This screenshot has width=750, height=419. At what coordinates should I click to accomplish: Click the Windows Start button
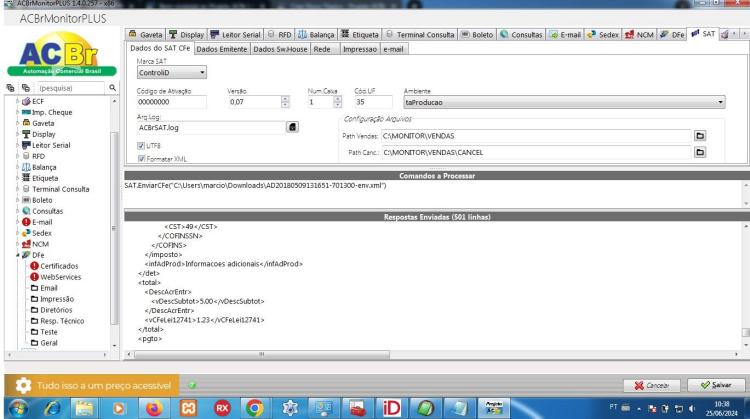pyautogui.click(x=19, y=409)
